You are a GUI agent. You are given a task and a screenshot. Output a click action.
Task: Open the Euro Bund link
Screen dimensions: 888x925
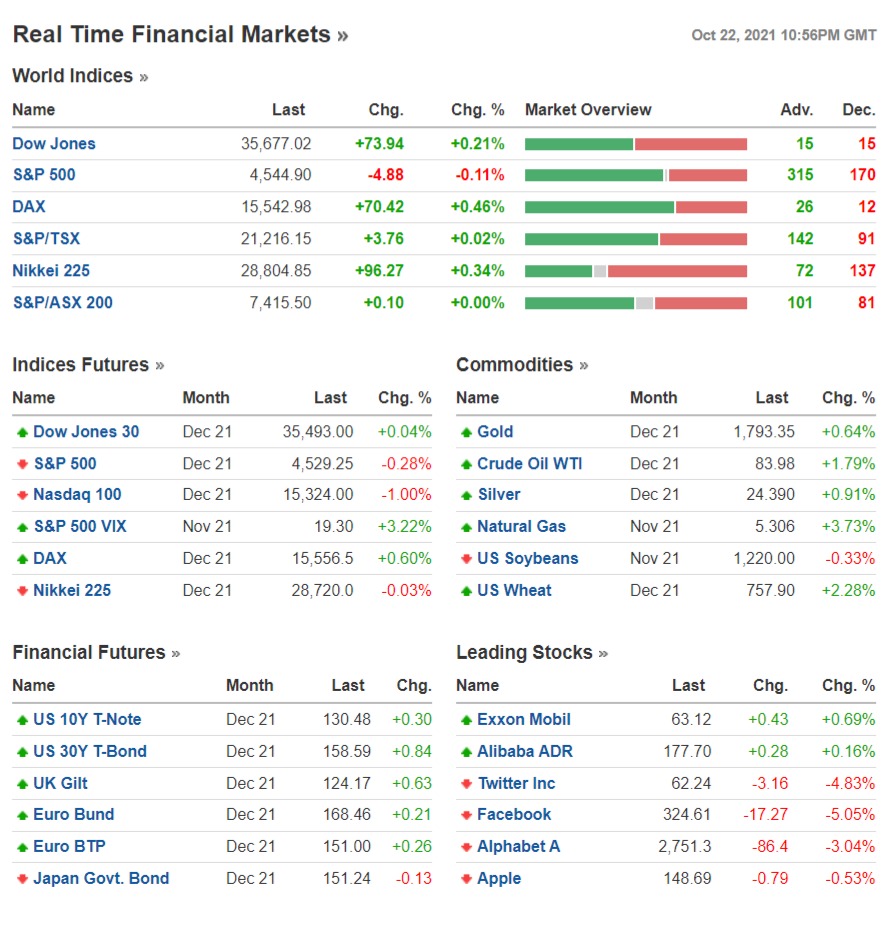point(74,814)
